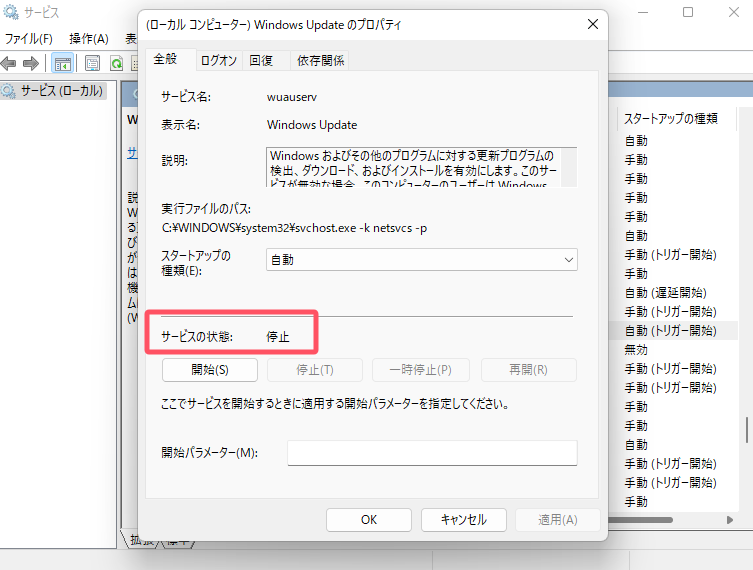
Task: Click the サービスの状態 value 停止
Action: 278,337
